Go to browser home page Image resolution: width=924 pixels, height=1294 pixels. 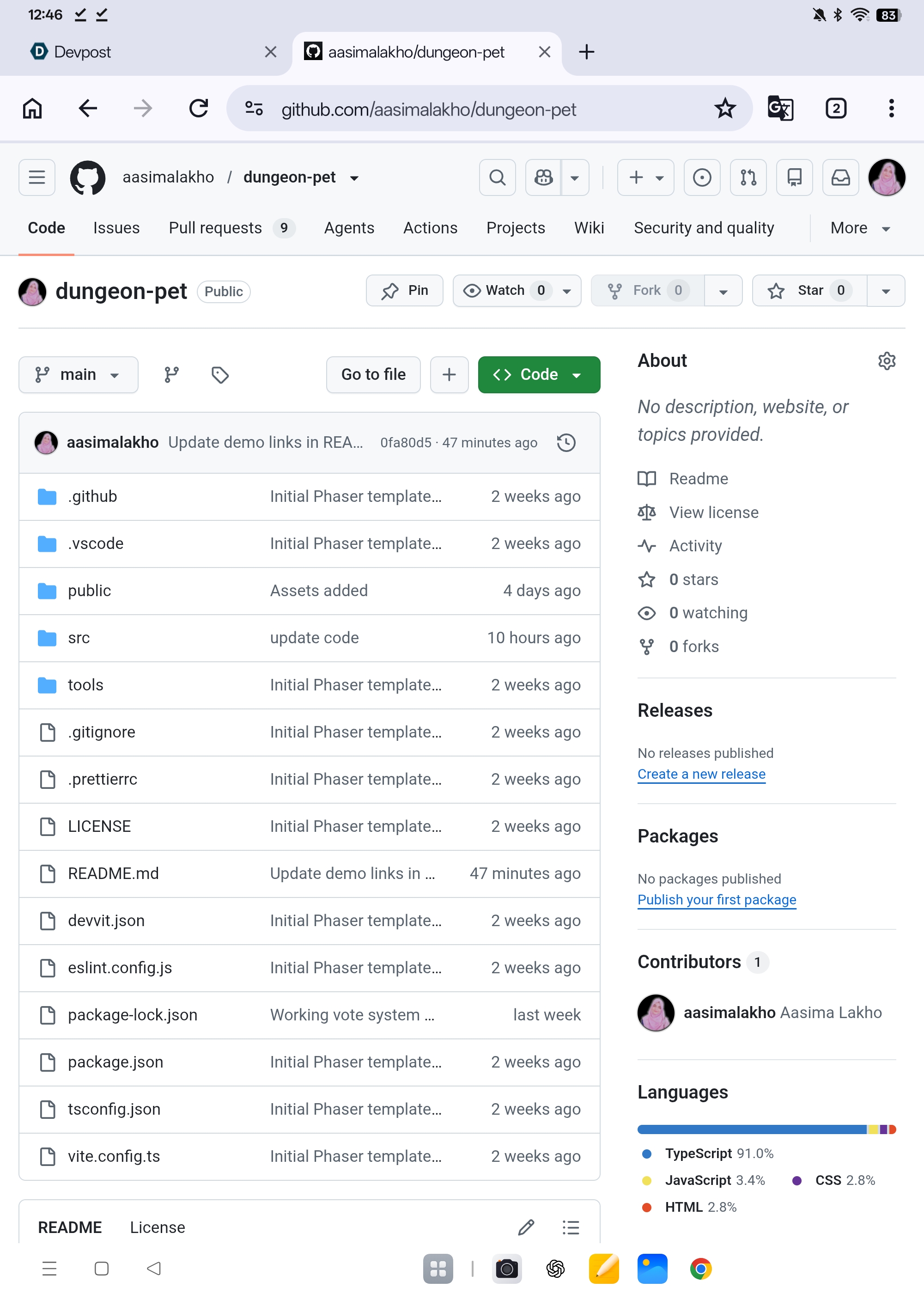(x=32, y=108)
